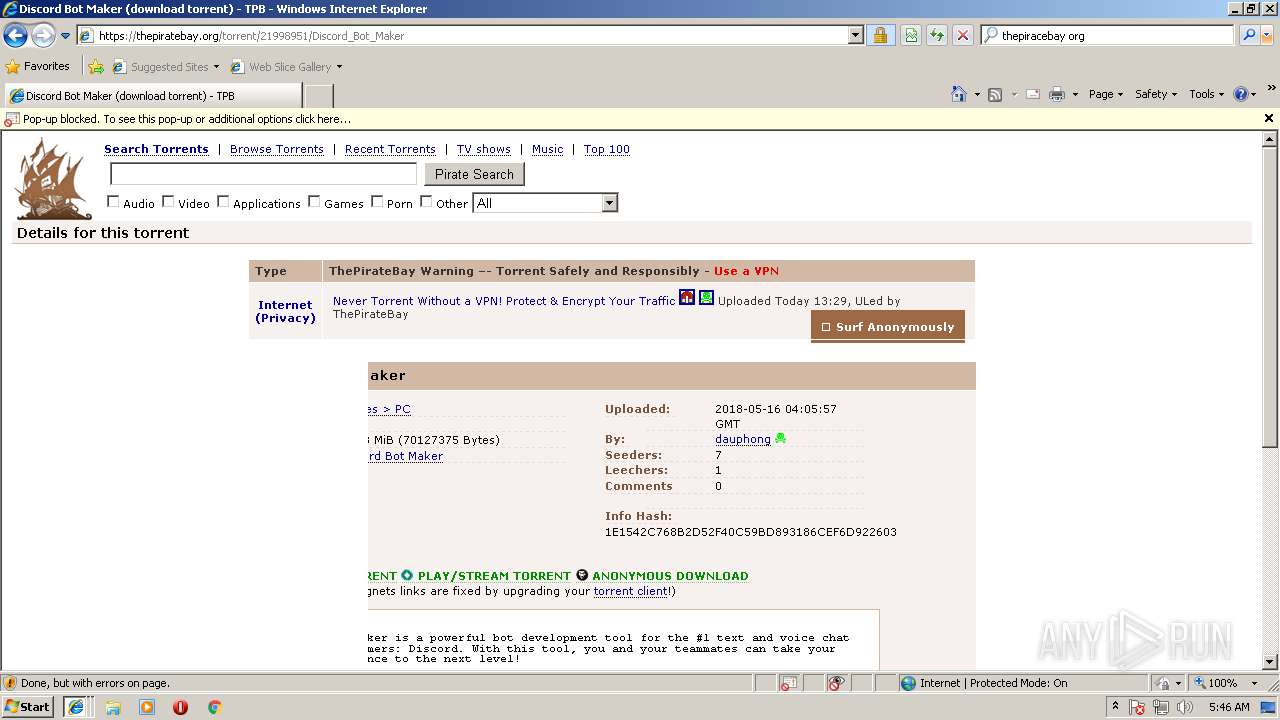Click the blue Help question mark icon
Viewport: 1280px width, 720px height.
coord(1240,94)
